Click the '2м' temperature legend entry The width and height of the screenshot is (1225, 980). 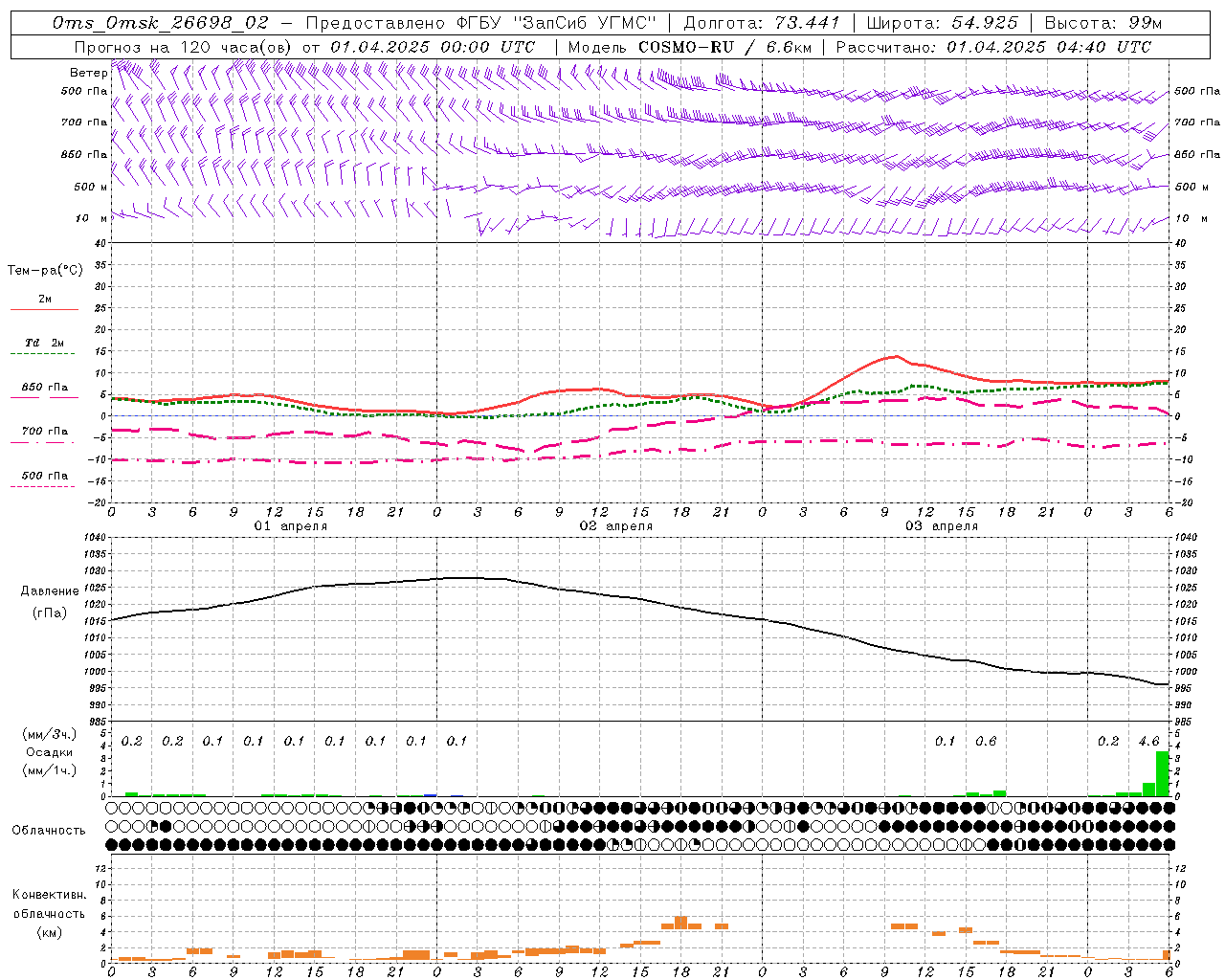coord(45,299)
